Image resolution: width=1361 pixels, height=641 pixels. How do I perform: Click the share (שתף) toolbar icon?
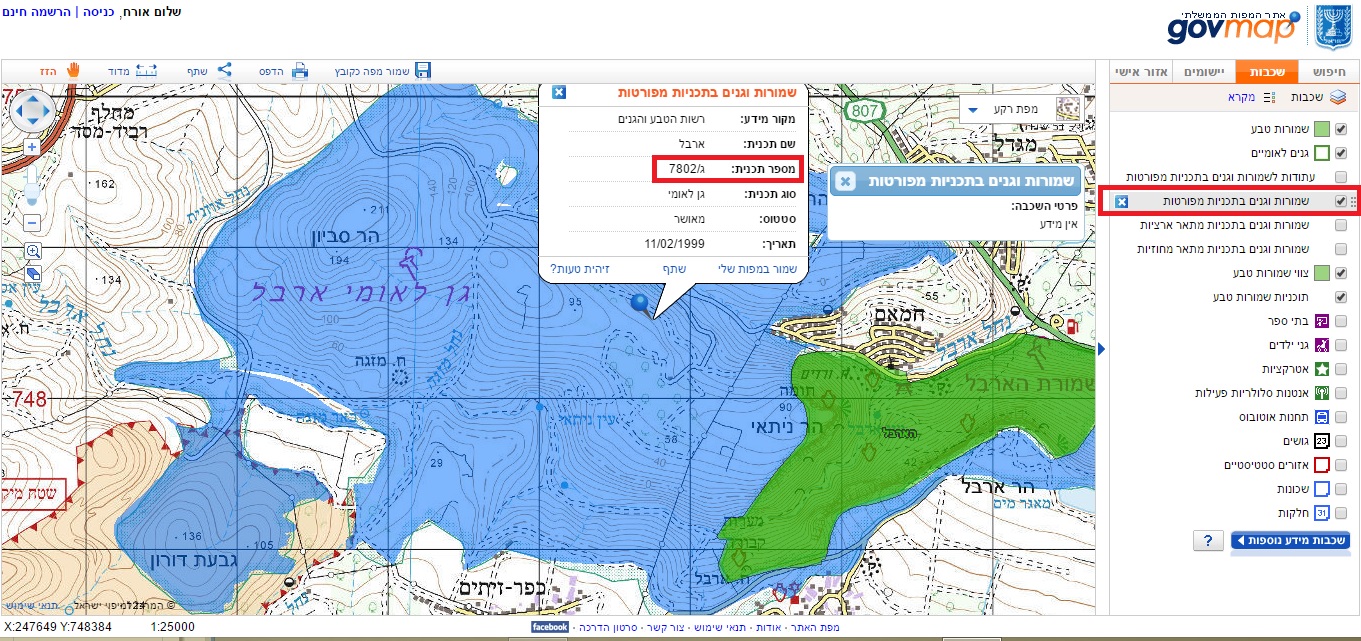225,71
